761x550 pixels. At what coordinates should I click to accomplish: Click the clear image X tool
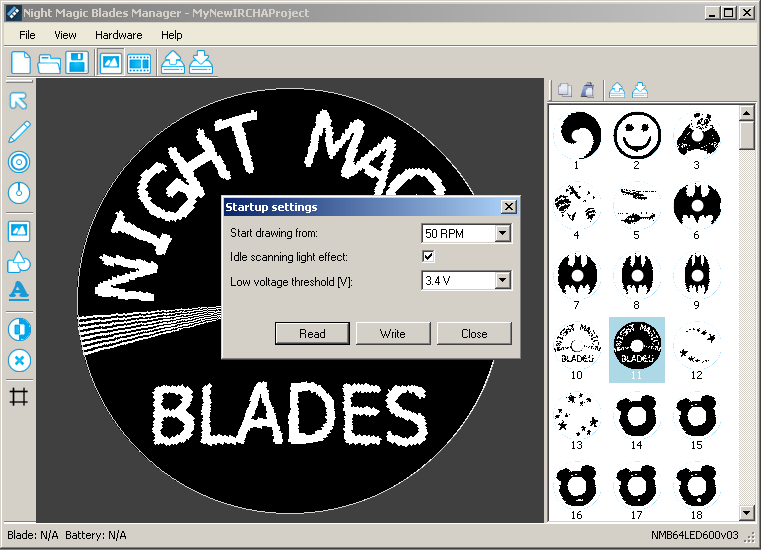coord(19,361)
